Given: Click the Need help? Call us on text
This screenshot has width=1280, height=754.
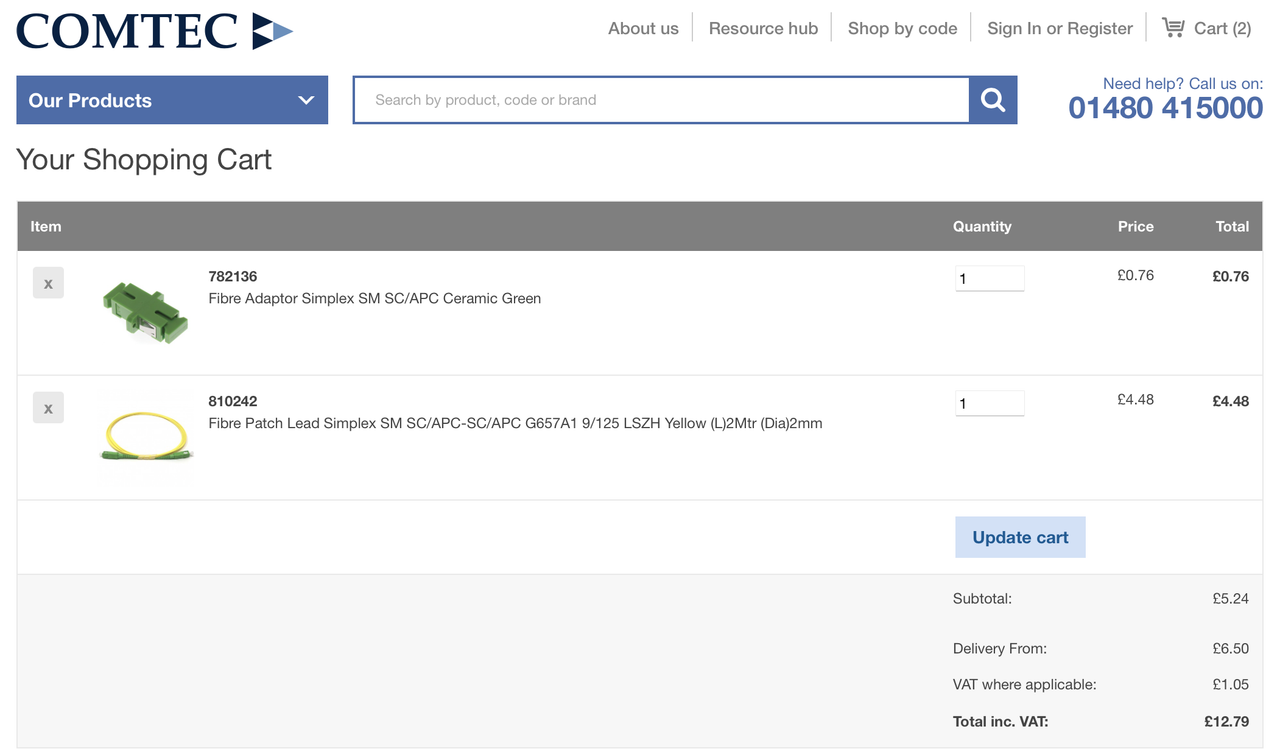Looking at the screenshot, I should click(1183, 84).
